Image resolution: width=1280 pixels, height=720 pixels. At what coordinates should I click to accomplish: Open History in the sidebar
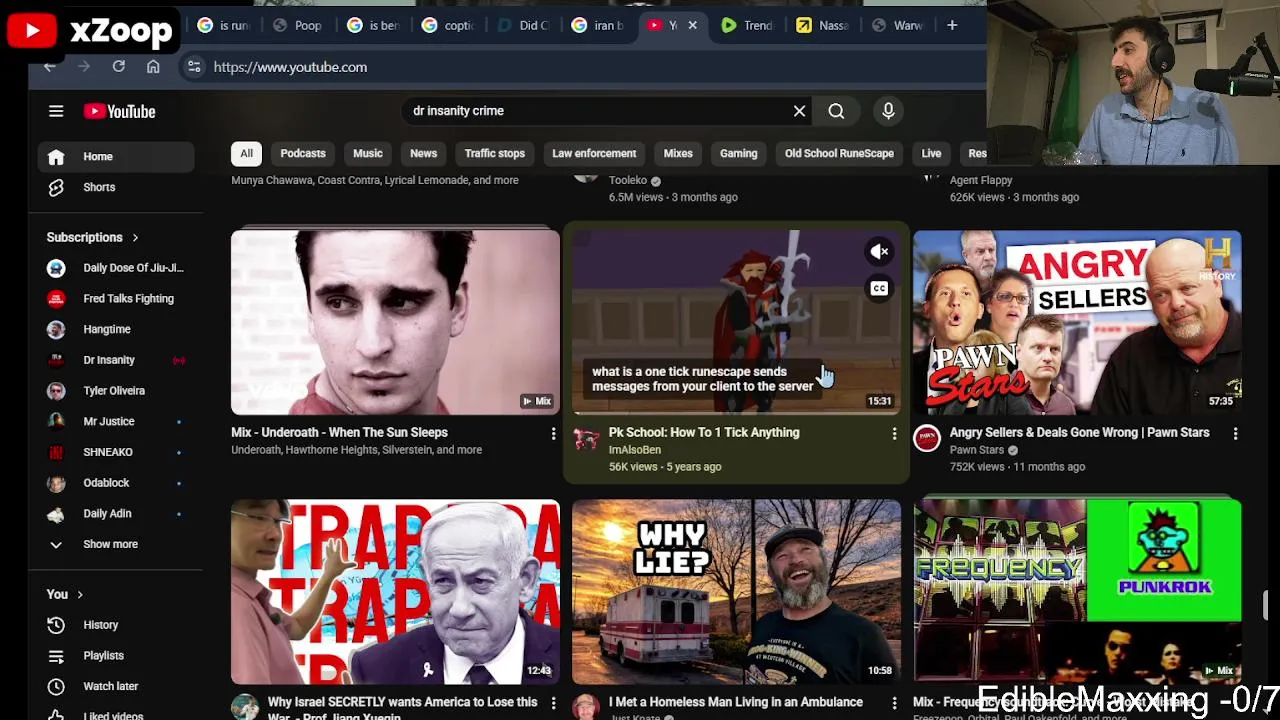pos(116,625)
